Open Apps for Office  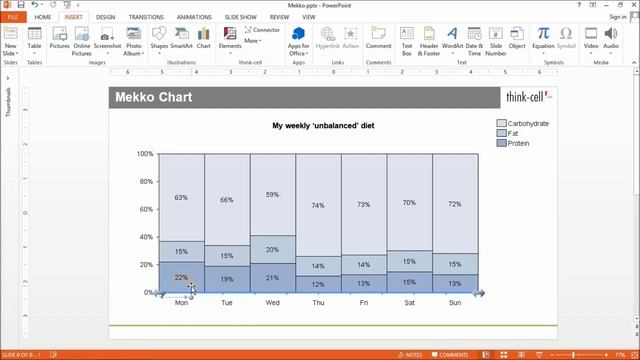point(298,42)
